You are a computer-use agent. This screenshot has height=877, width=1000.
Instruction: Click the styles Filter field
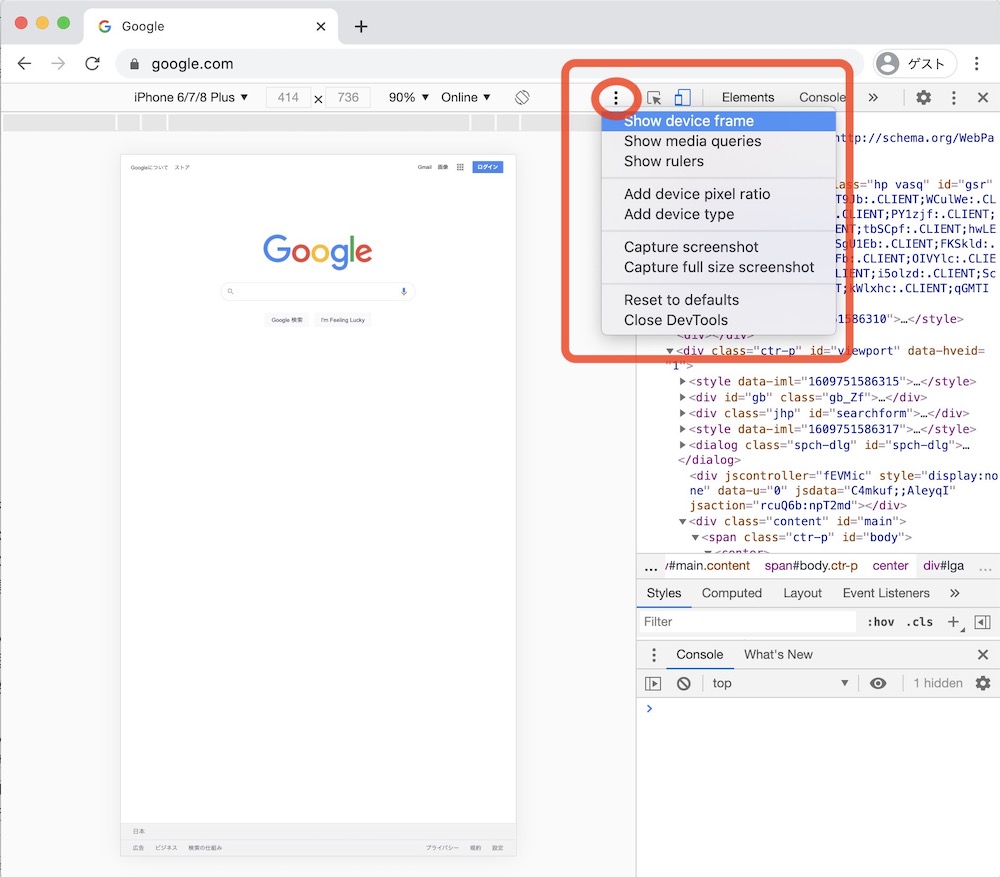747,622
